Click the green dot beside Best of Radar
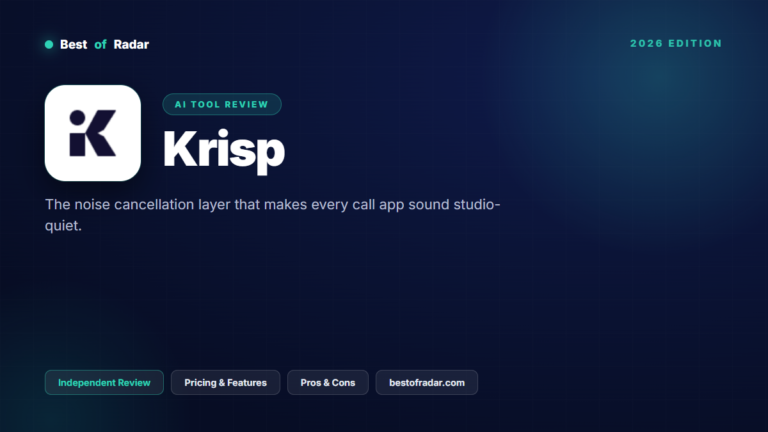Viewport: 768px width, 432px height. [49, 45]
